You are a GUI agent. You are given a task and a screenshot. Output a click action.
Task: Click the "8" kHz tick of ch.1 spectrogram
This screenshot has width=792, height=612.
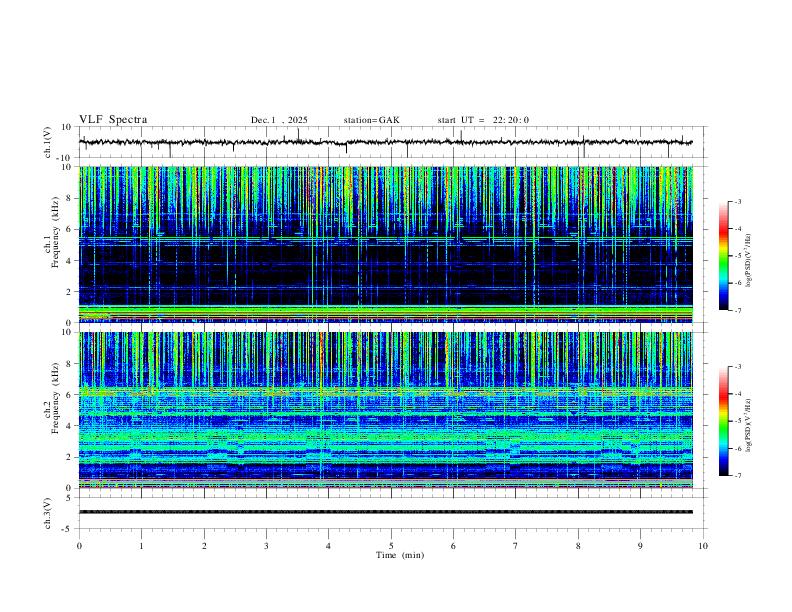pos(69,198)
